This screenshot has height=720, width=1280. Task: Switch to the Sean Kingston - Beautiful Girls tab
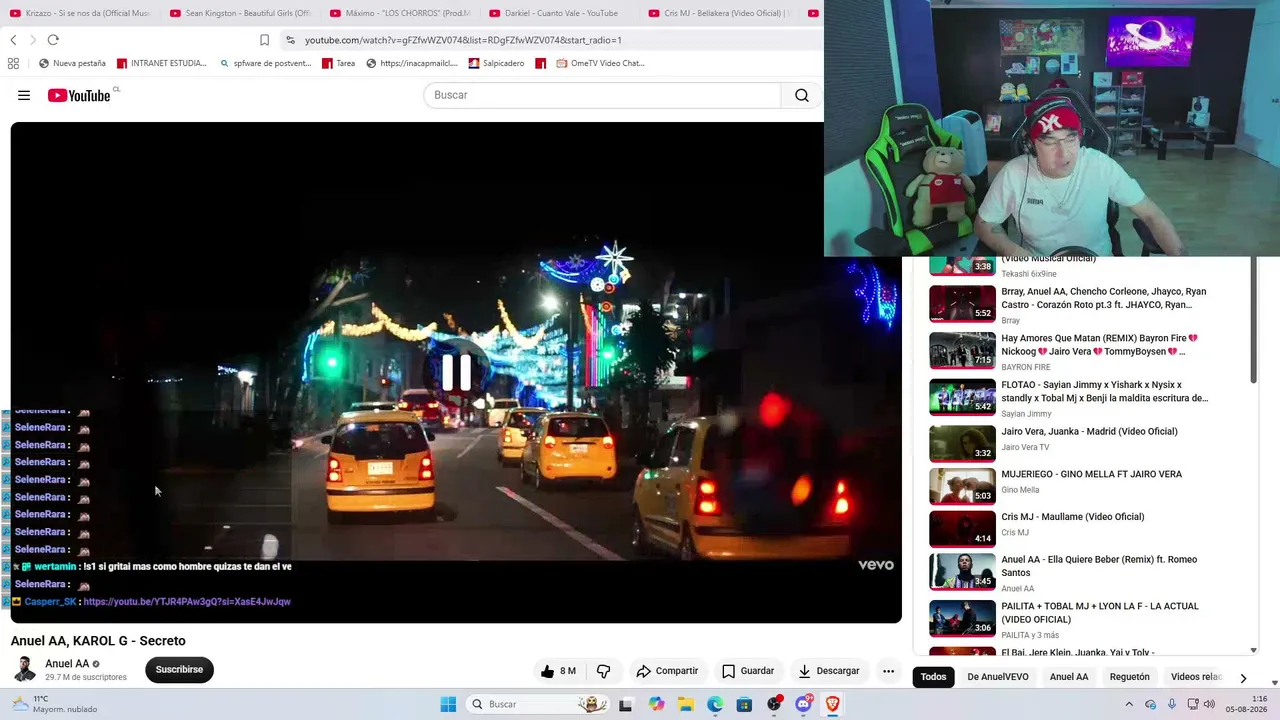coord(240,13)
